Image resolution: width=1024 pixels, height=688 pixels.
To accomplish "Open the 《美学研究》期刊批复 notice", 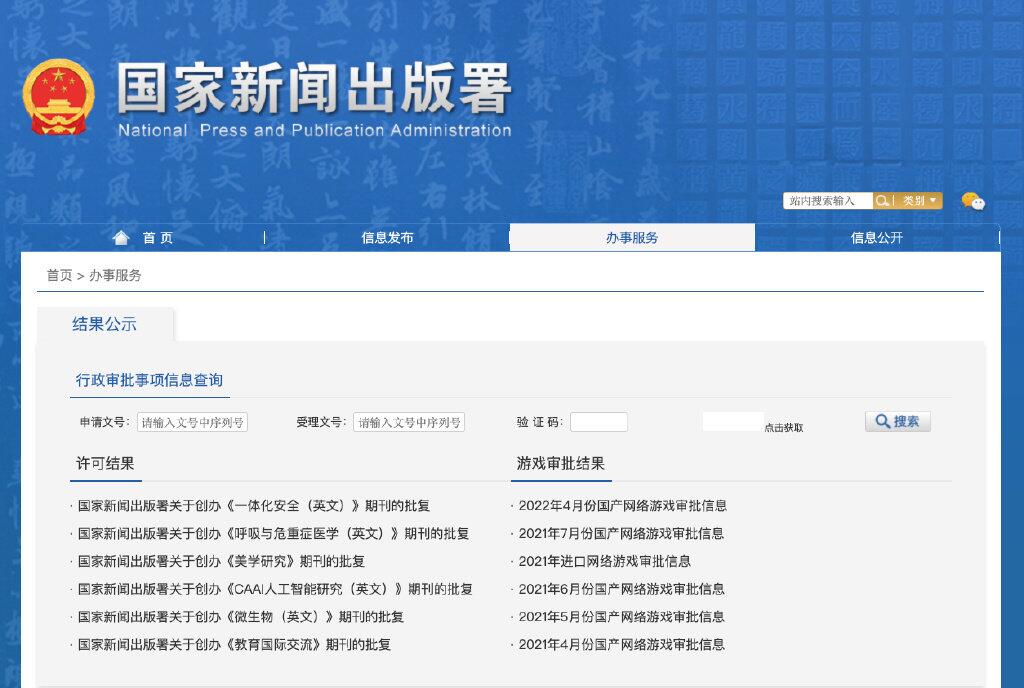I will point(220,561).
